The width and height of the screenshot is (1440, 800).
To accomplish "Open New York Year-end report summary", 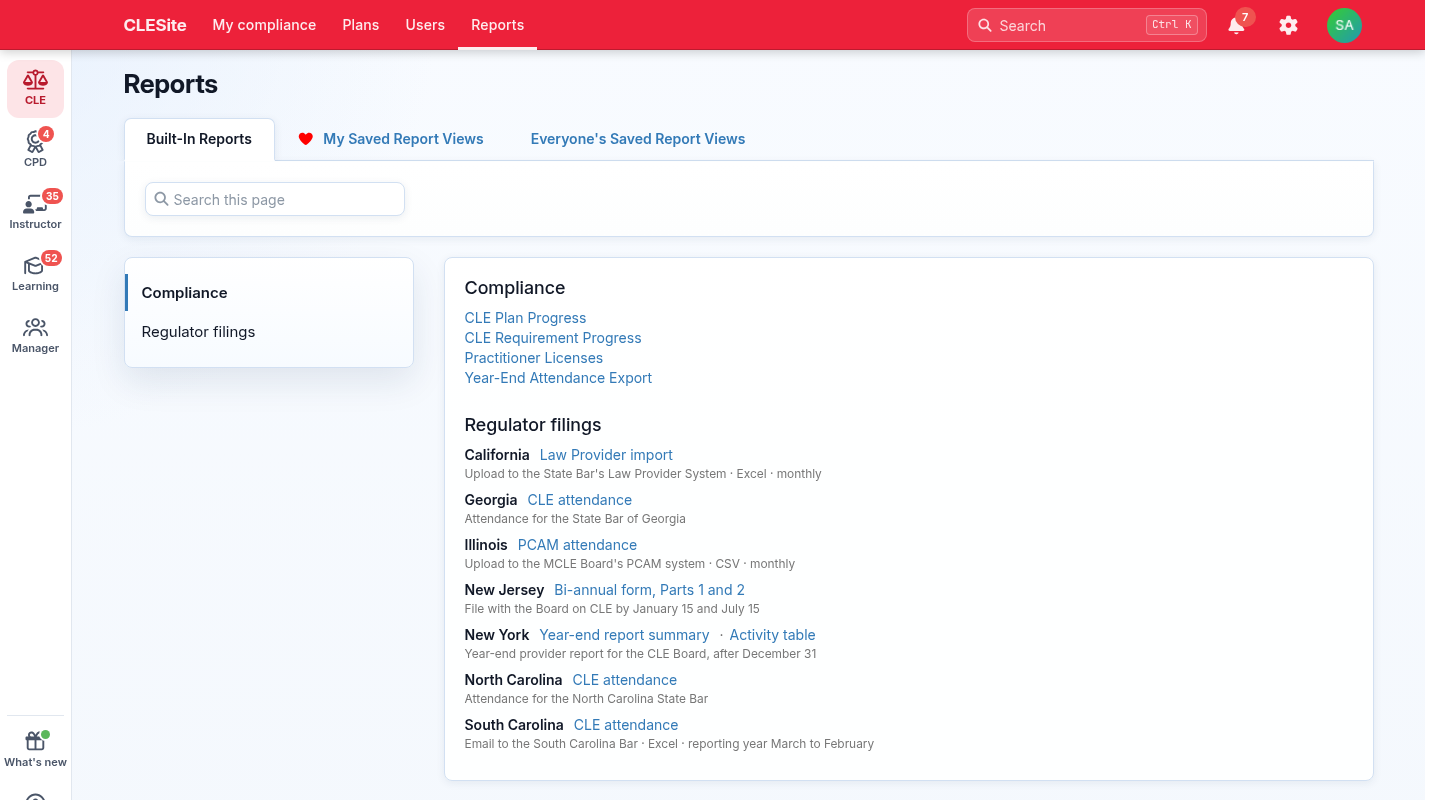I will (624, 635).
